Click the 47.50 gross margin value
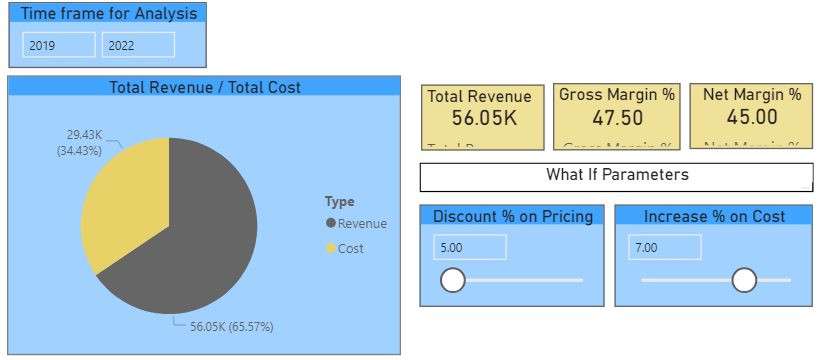 (617, 118)
